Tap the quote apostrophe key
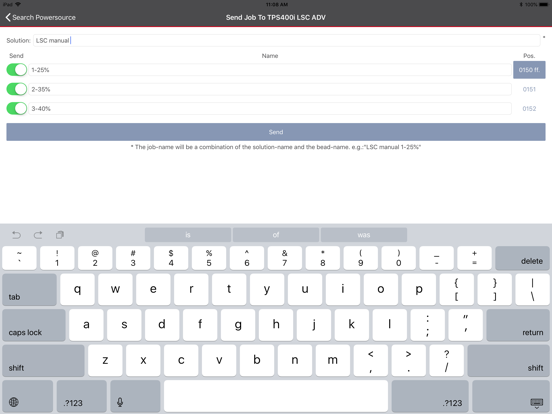 coord(465,325)
